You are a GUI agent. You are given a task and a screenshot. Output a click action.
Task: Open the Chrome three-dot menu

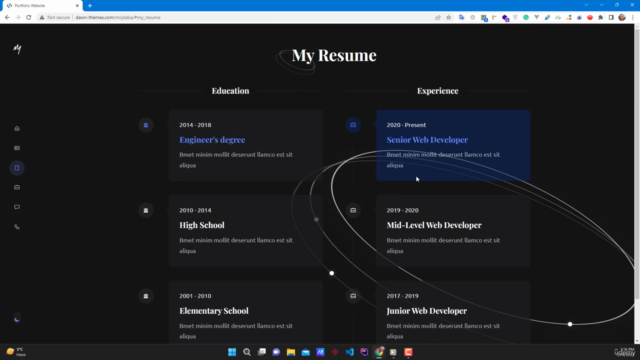pyautogui.click(x=633, y=18)
